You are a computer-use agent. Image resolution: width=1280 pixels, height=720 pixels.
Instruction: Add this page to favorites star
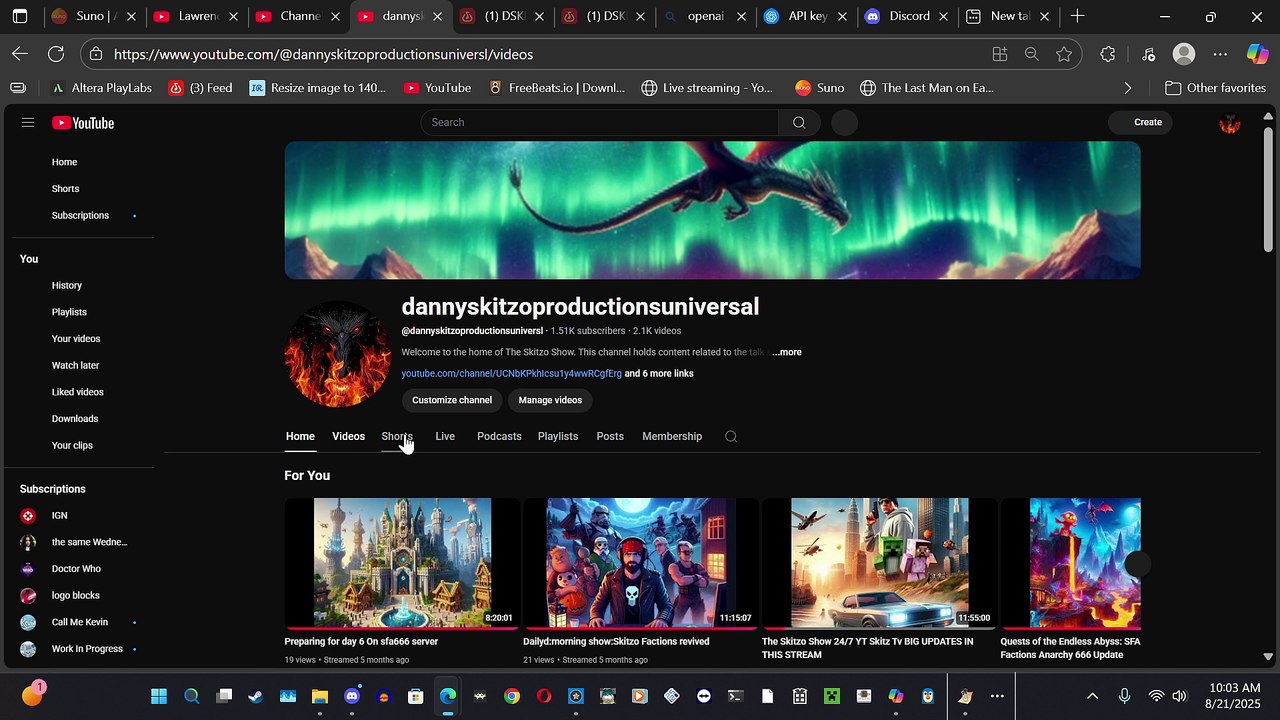[x=1064, y=54]
